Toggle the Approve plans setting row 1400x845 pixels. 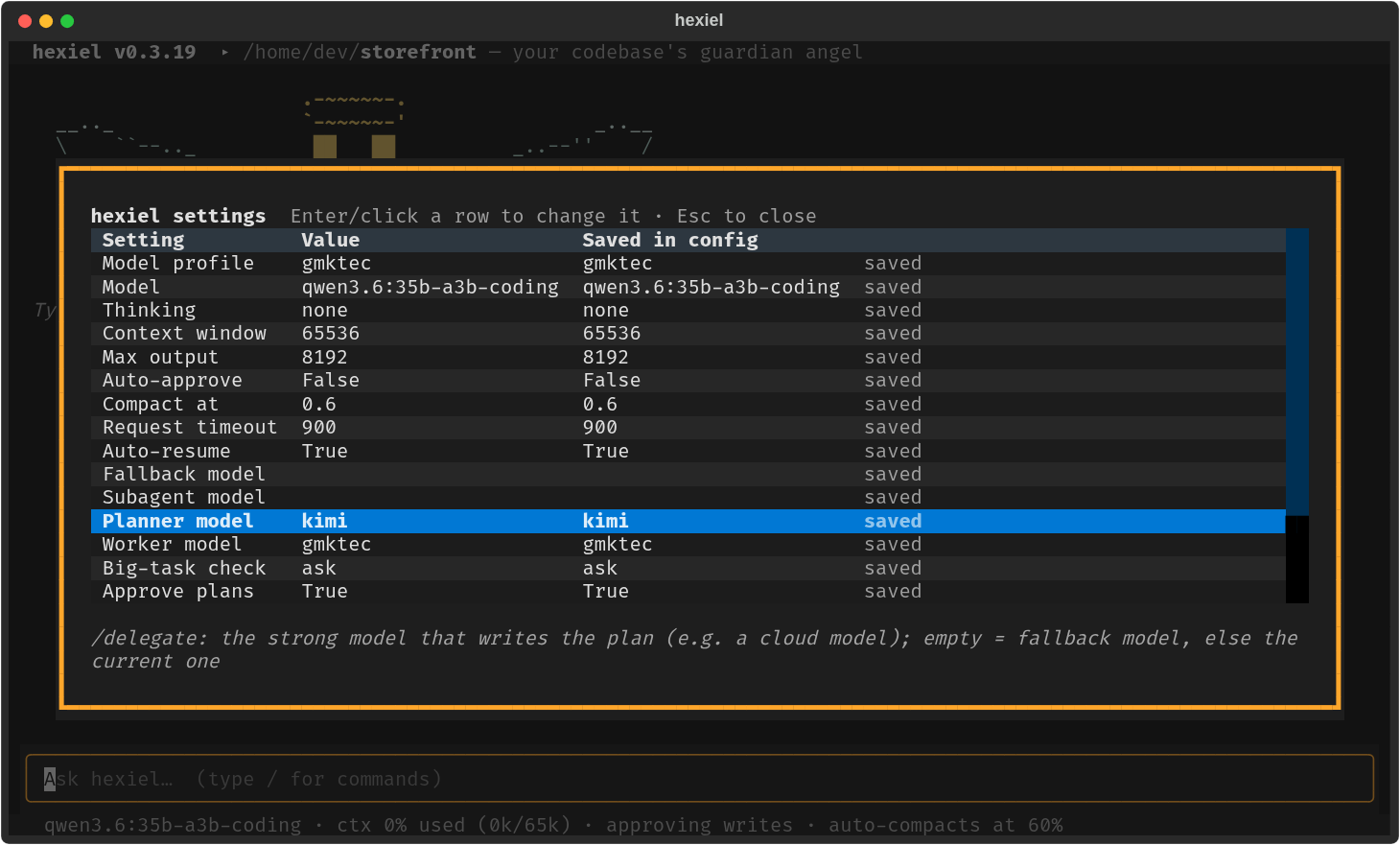(688, 592)
